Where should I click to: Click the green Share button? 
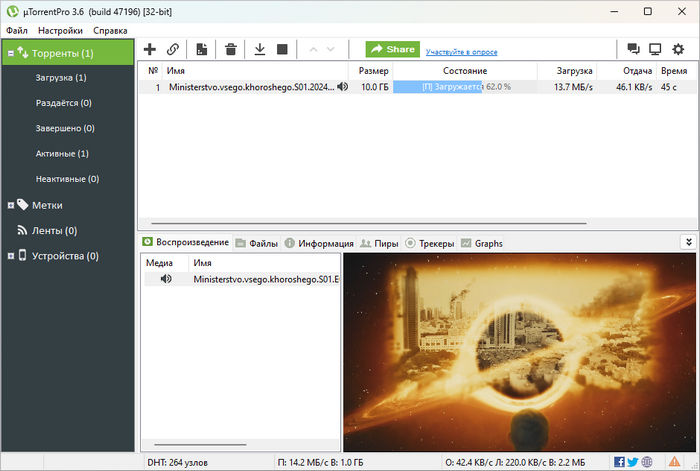point(392,49)
